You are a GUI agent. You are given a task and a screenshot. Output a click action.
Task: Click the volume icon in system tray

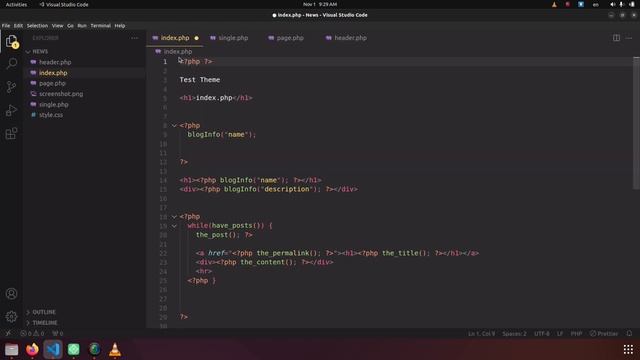tap(612, 4)
